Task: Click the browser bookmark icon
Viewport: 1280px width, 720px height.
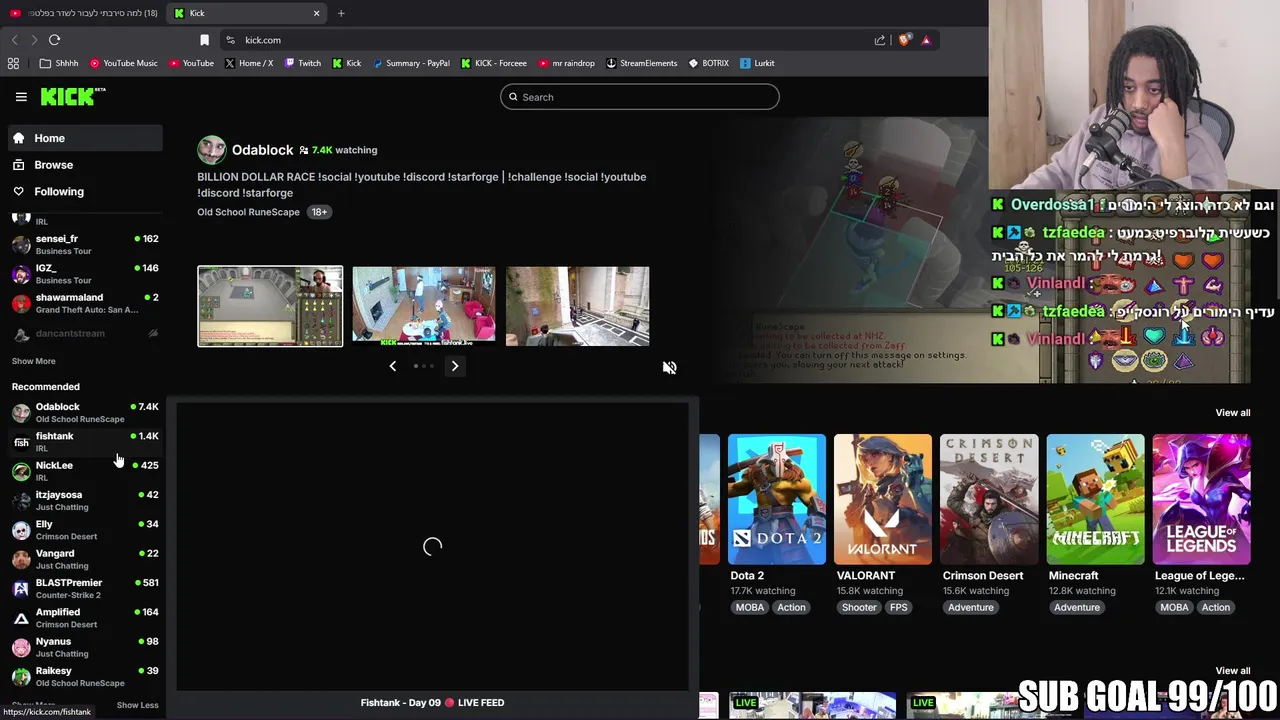Action: pyautogui.click(x=204, y=40)
